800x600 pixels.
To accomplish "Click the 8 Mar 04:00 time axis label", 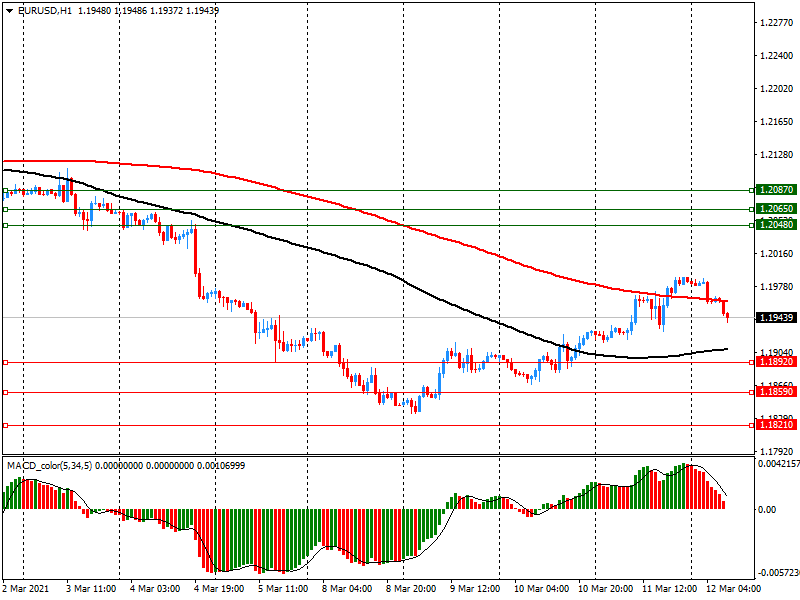I will [x=347, y=589].
